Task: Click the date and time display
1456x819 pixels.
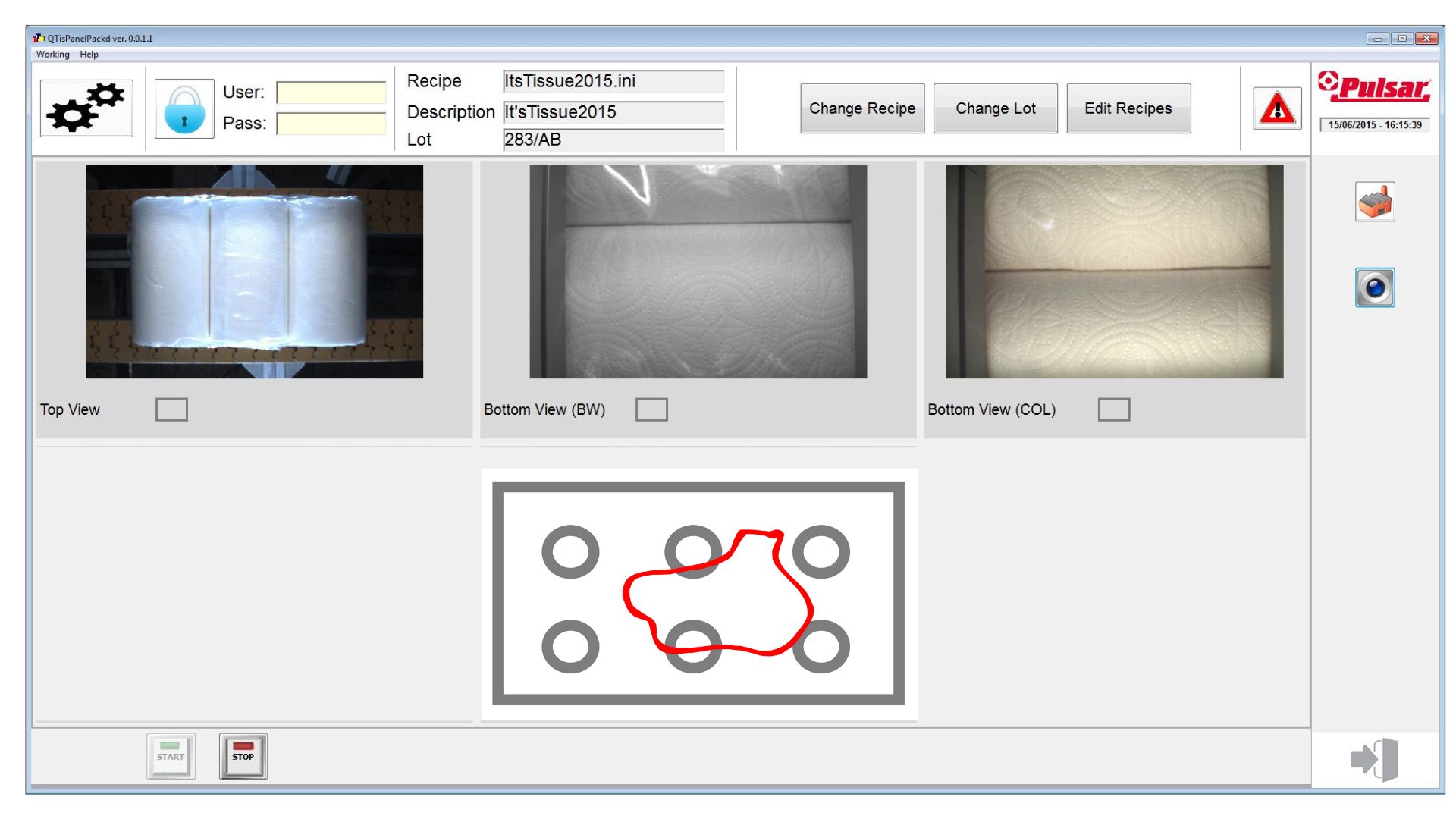Action: [x=1375, y=125]
